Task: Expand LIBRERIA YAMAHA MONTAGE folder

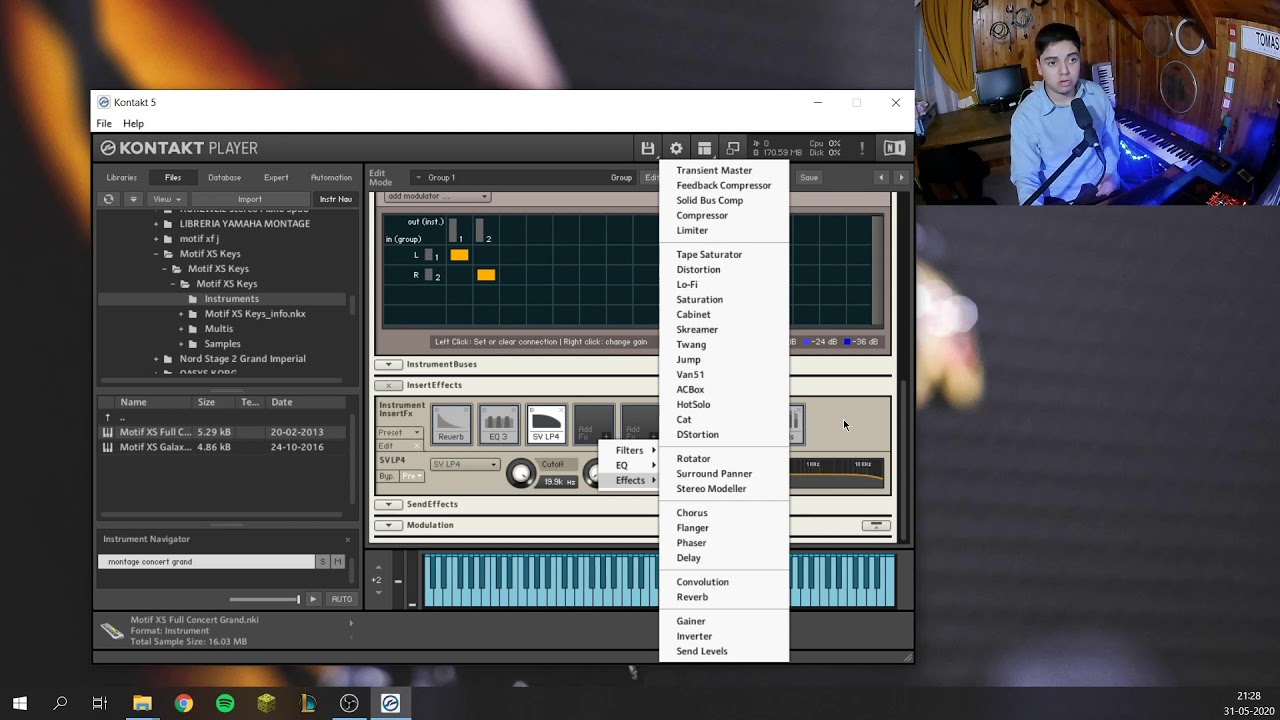Action: 156,224
